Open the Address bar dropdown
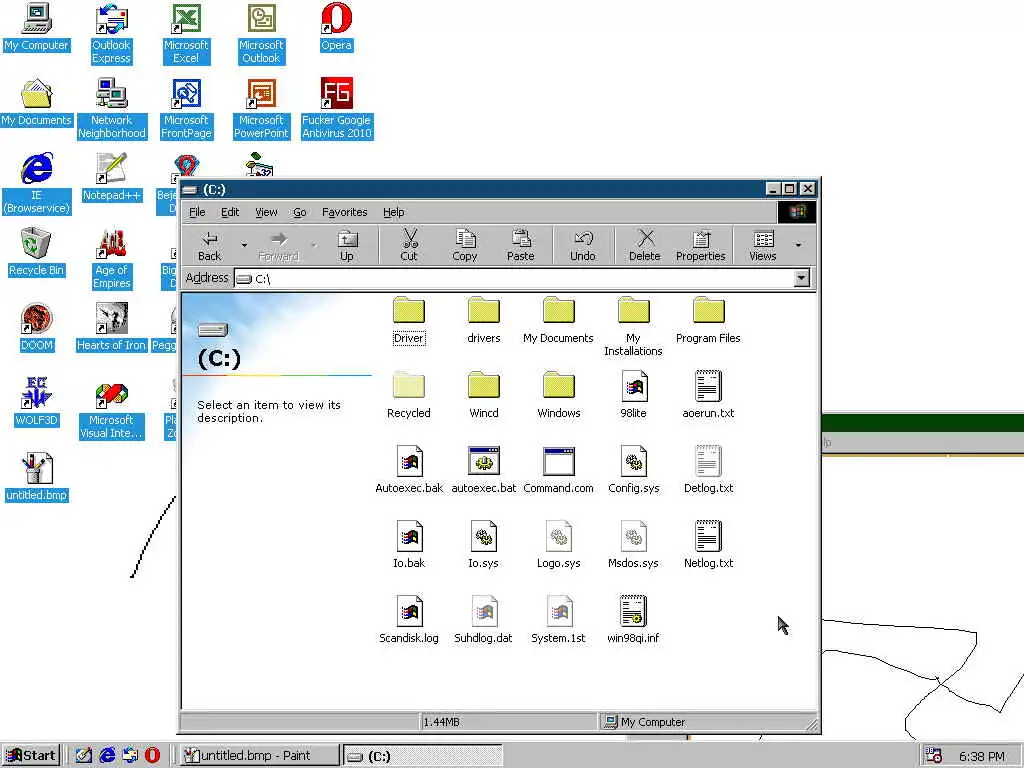 [x=801, y=278]
